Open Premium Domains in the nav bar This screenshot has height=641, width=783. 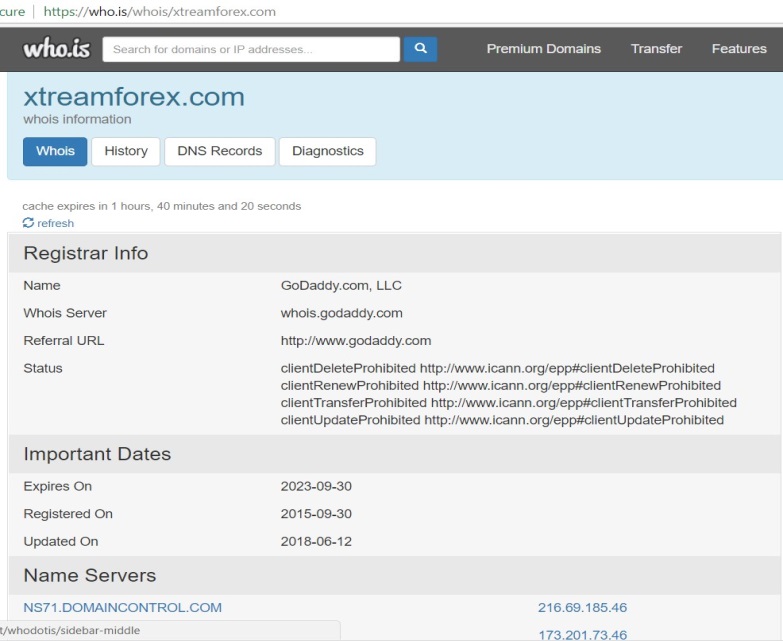coord(544,49)
